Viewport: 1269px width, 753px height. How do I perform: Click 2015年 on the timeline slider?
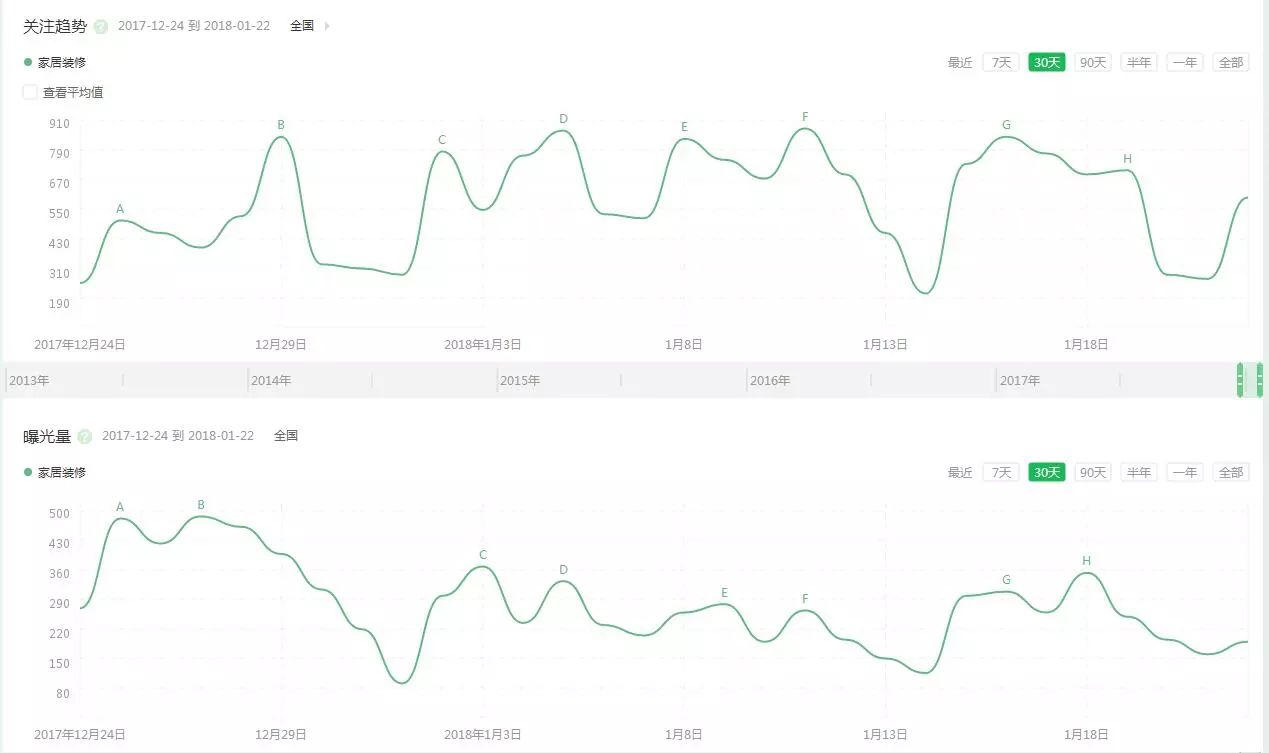tap(520, 381)
